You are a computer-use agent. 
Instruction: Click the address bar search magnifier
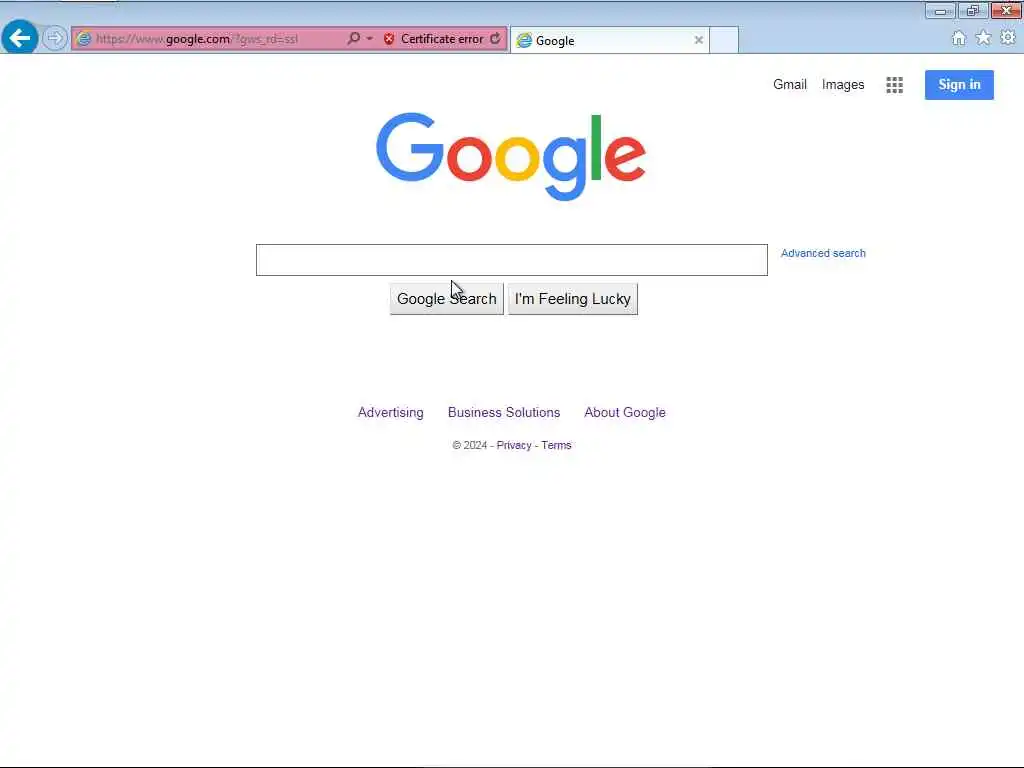pyautogui.click(x=353, y=39)
